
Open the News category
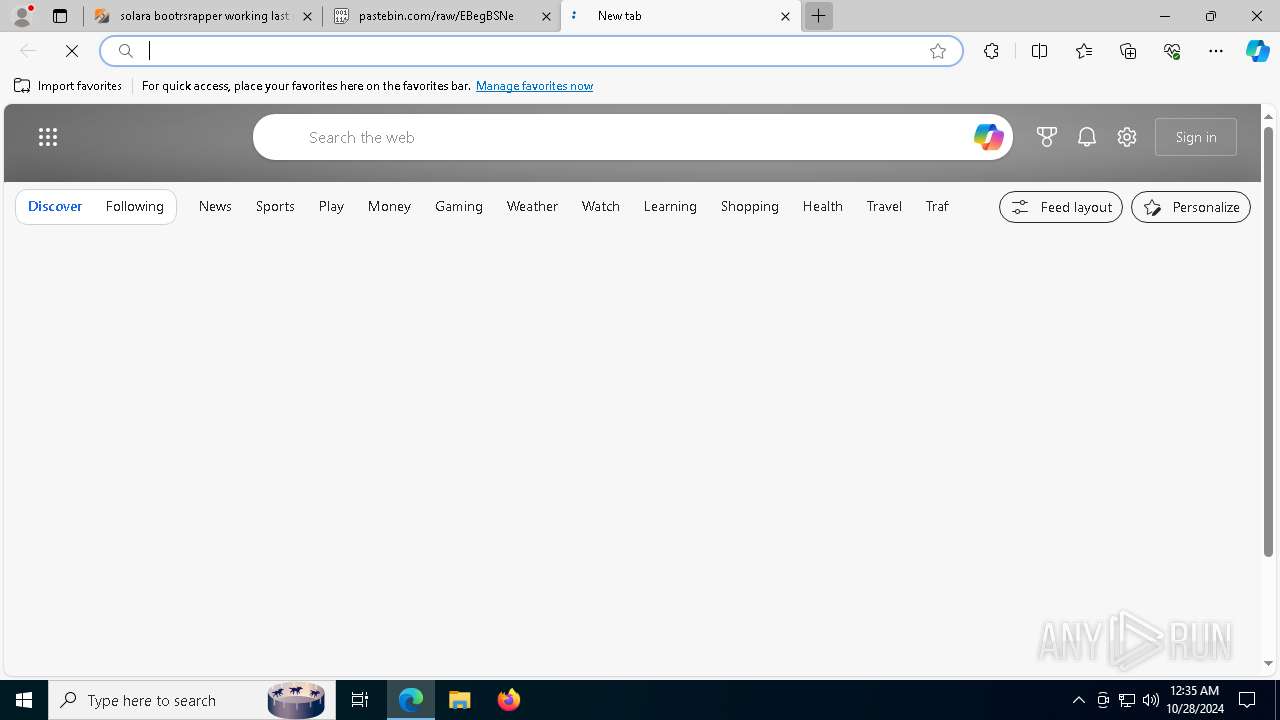[215, 206]
